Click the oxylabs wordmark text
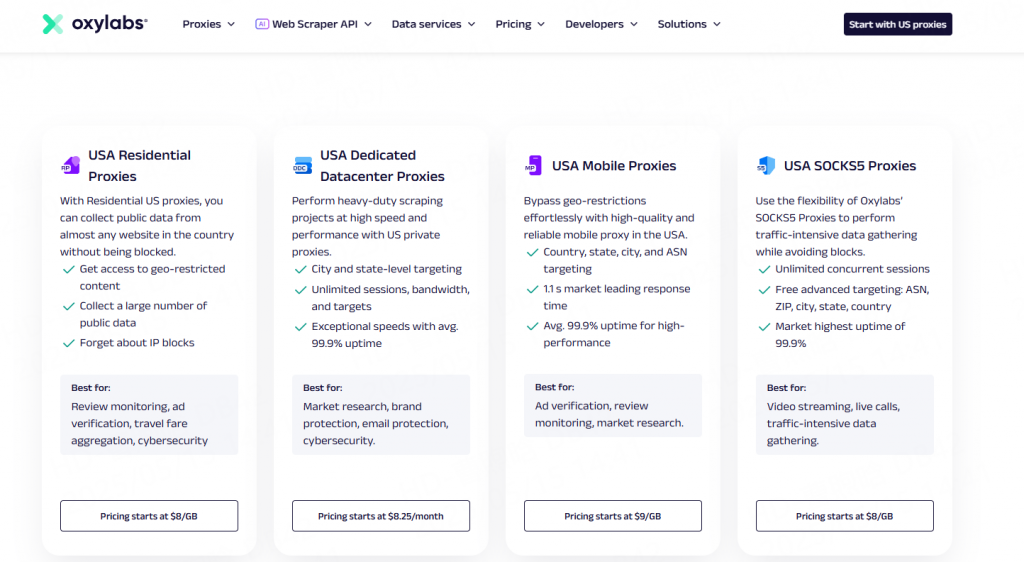Image resolution: width=1024 pixels, height=562 pixels. coord(109,23)
